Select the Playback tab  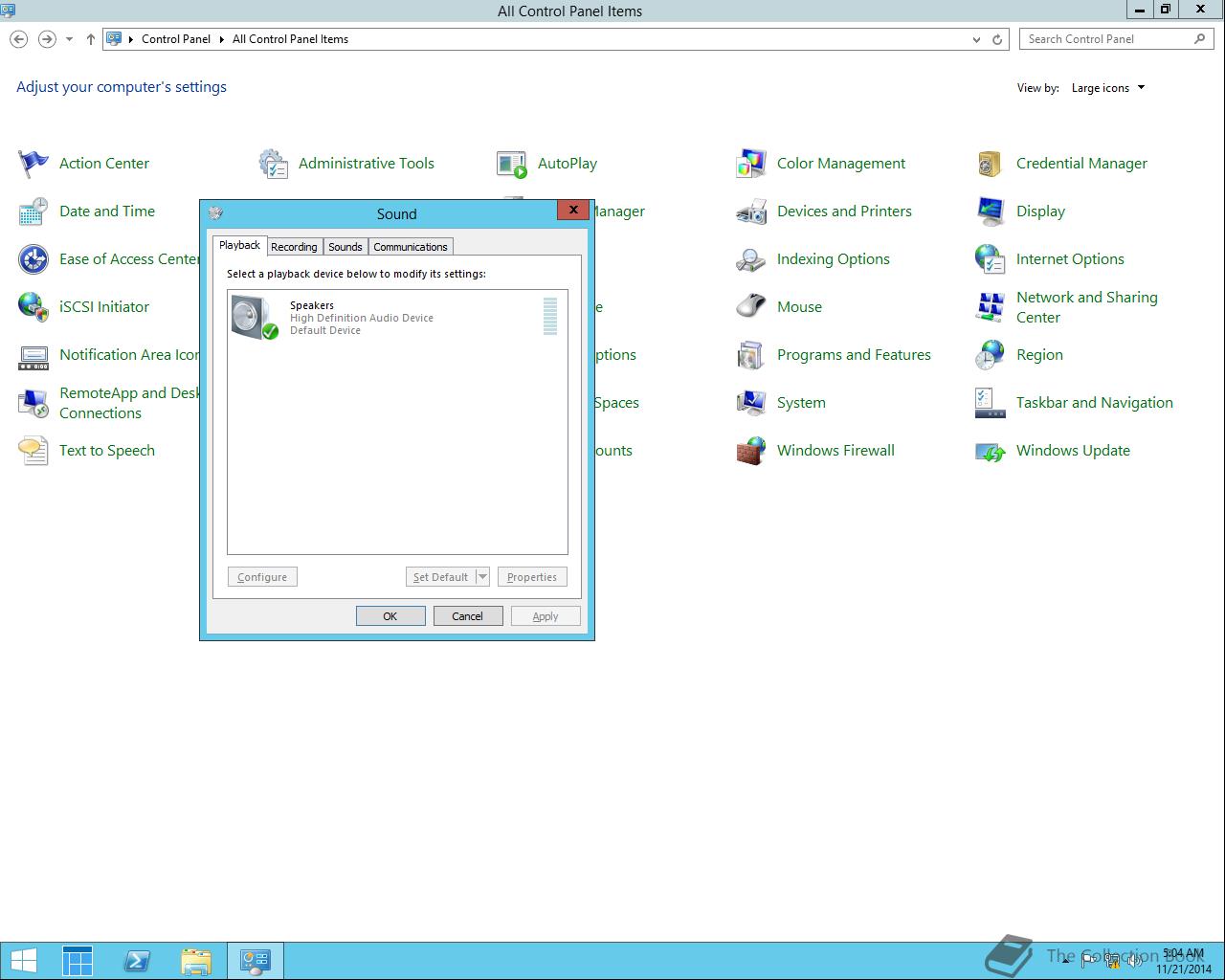tap(239, 245)
